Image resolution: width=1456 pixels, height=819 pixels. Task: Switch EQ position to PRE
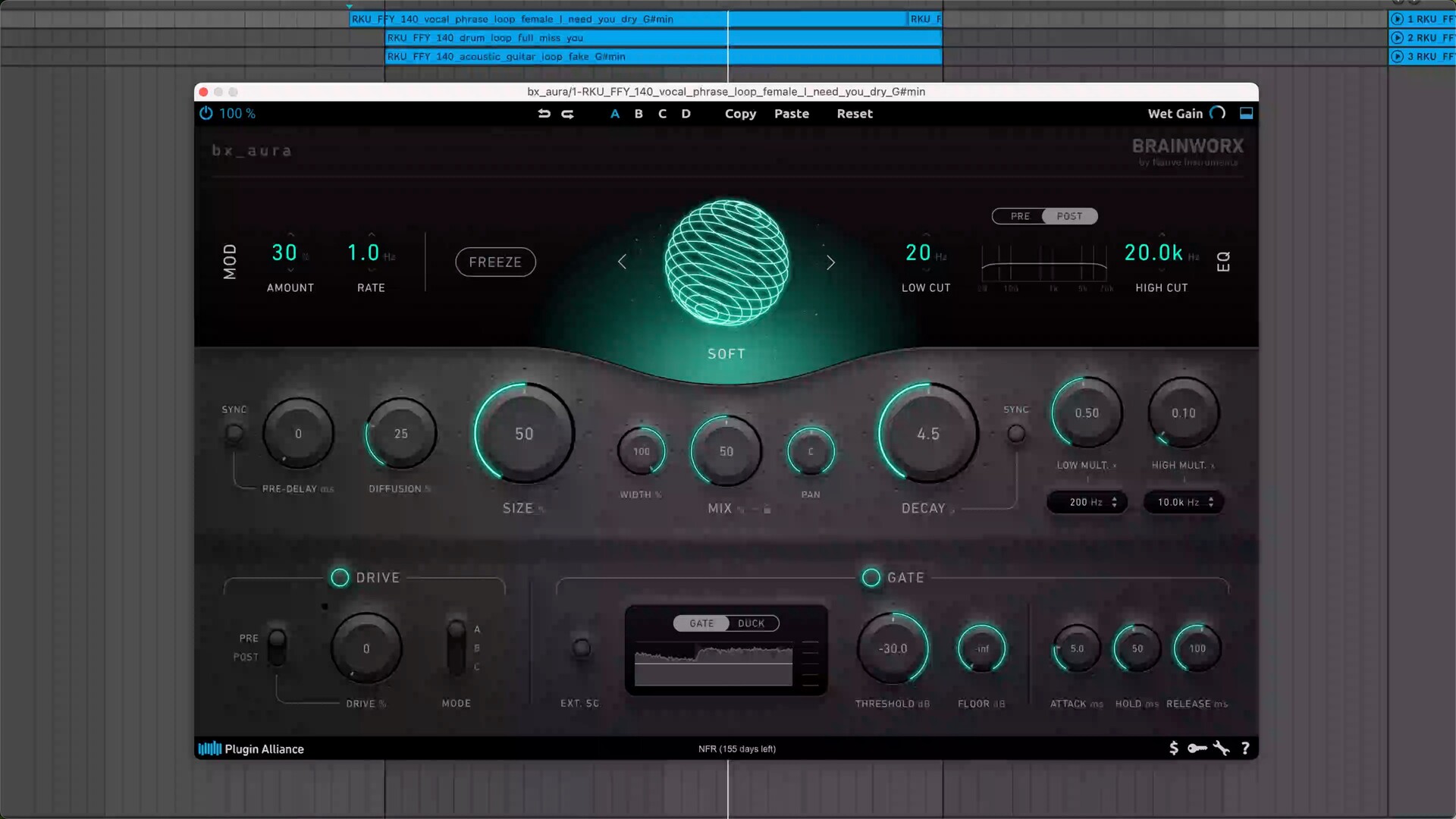coord(1020,216)
